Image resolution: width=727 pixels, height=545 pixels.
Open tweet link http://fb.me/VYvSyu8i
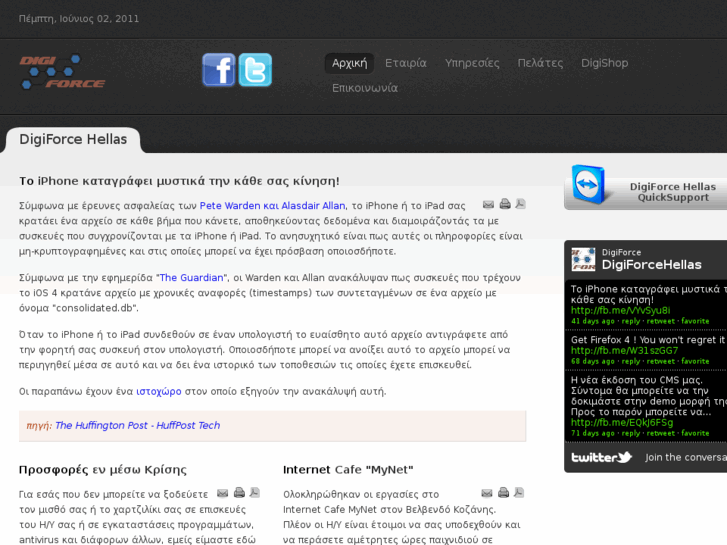click(620, 310)
